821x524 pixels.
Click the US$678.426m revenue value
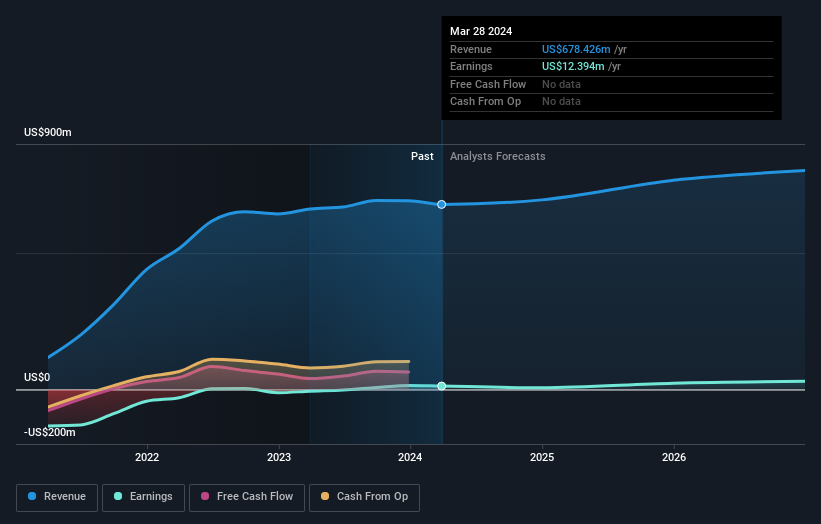[576, 49]
